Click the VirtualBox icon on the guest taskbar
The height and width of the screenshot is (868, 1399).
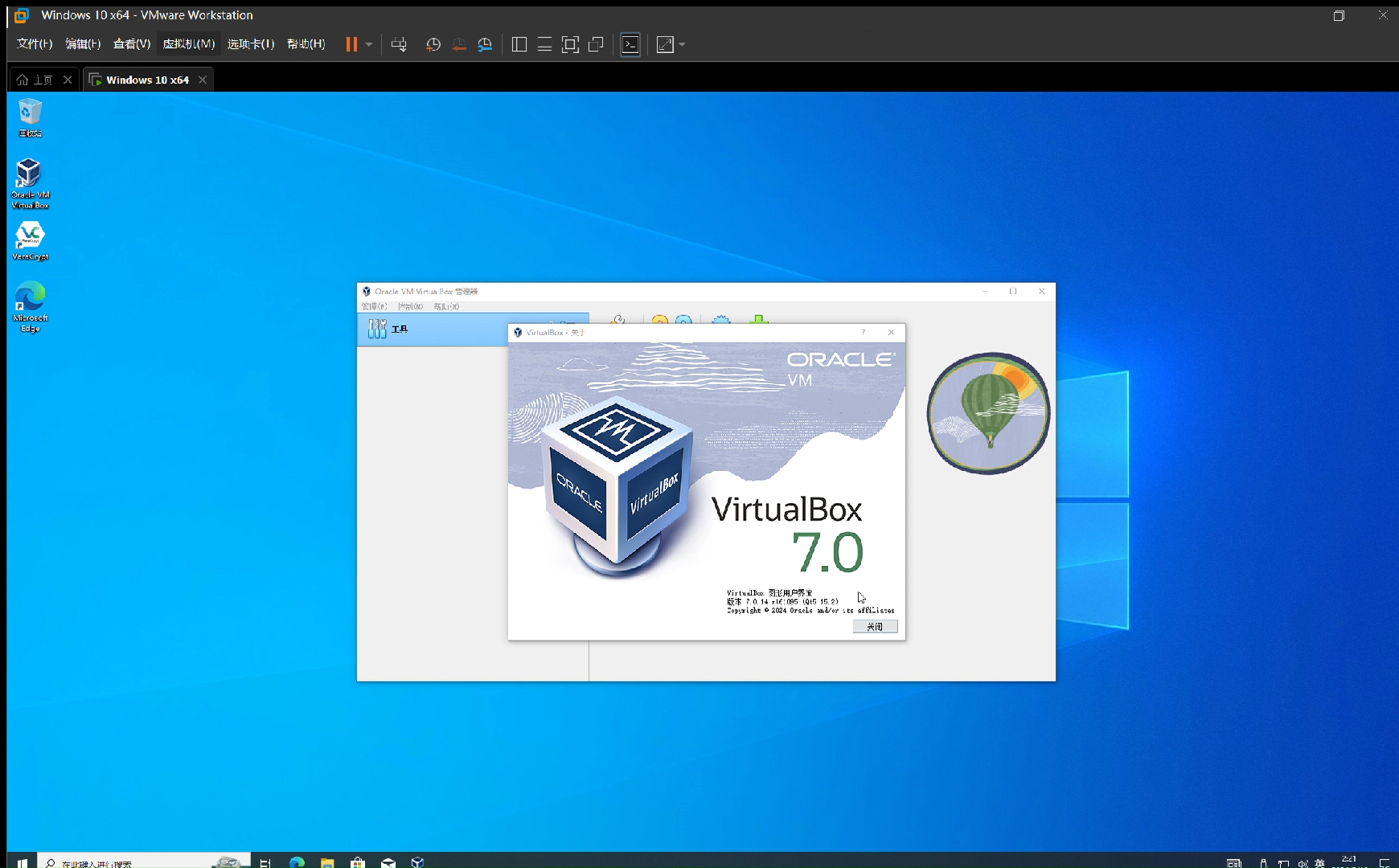[417, 862]
